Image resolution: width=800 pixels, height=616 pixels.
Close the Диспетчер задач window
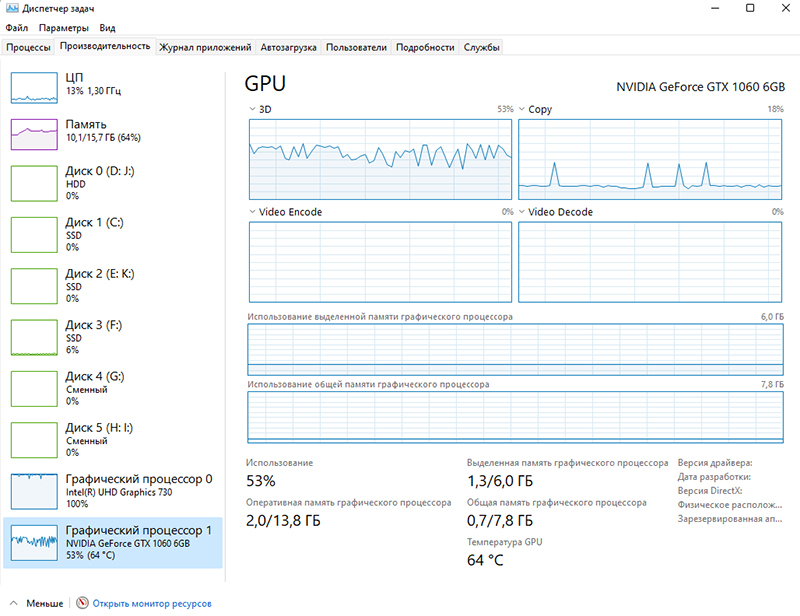coord(786,8)
